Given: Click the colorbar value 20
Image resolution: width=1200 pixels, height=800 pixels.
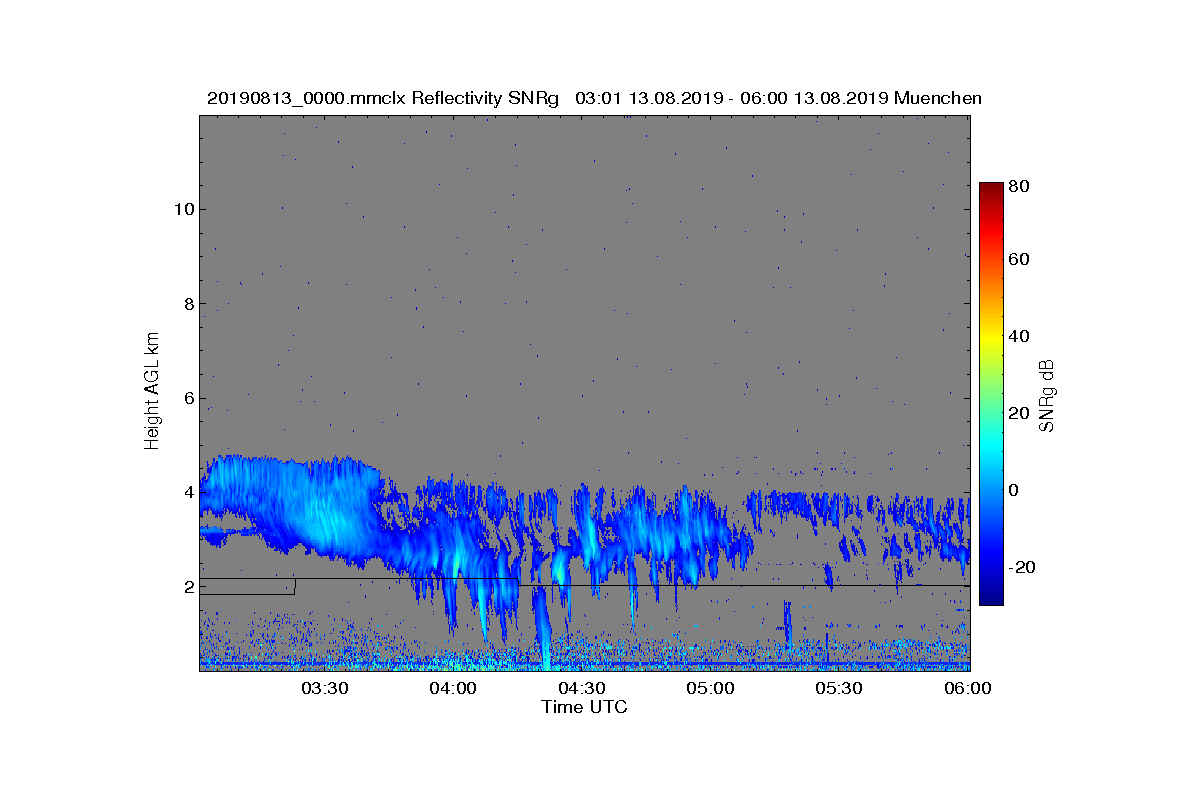Looking at the screenshot, I should coord(1020,413).
